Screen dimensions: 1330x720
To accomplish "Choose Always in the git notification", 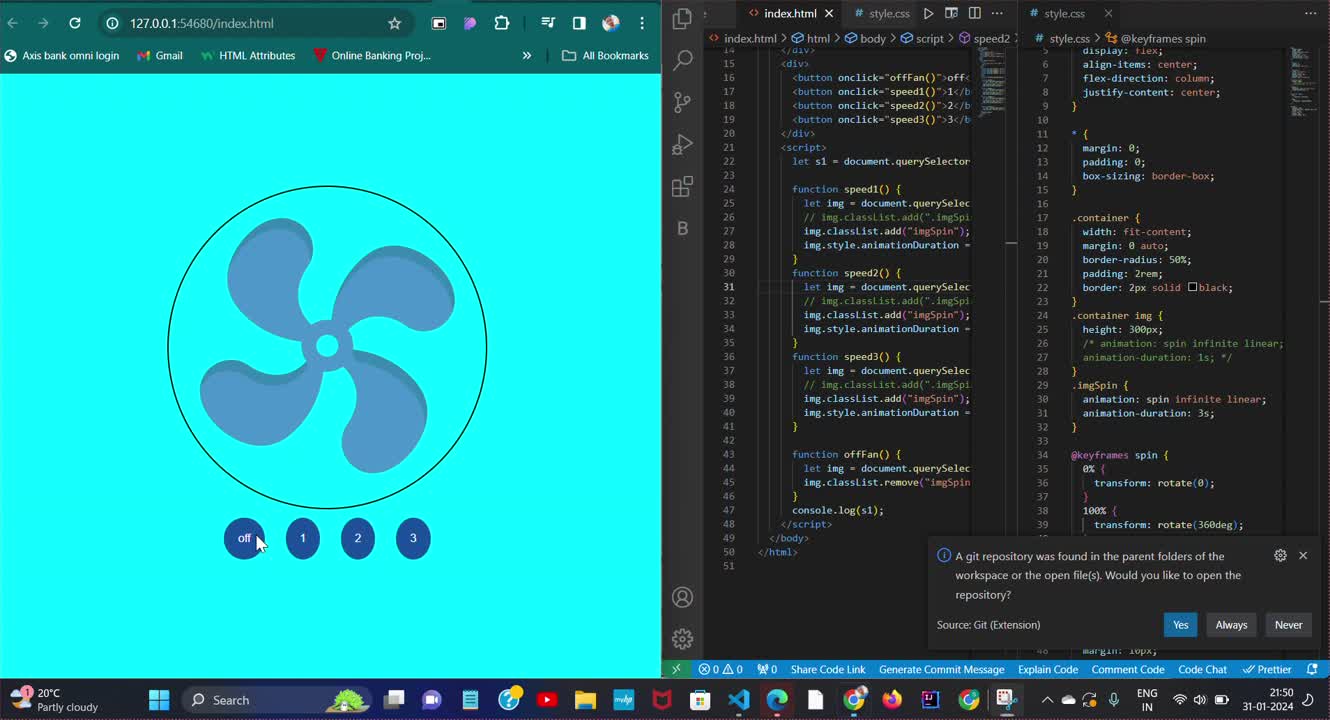I will (1231, 625).
